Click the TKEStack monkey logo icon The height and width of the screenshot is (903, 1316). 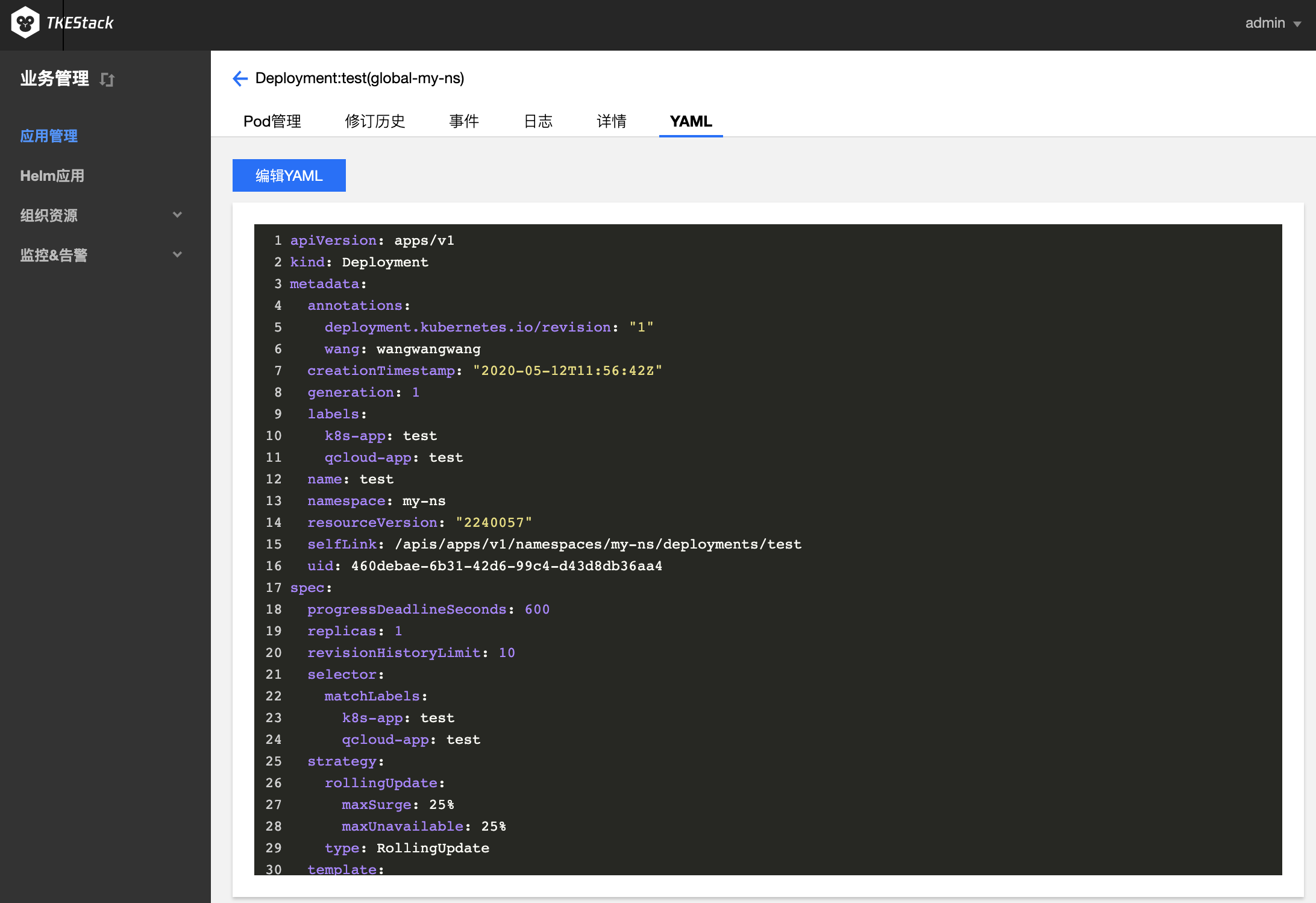[x=25, y=22]
